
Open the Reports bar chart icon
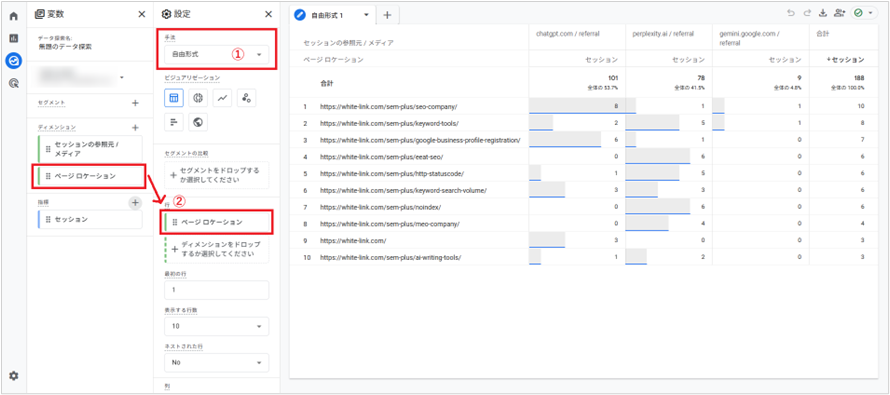click(x=14, y=39)
